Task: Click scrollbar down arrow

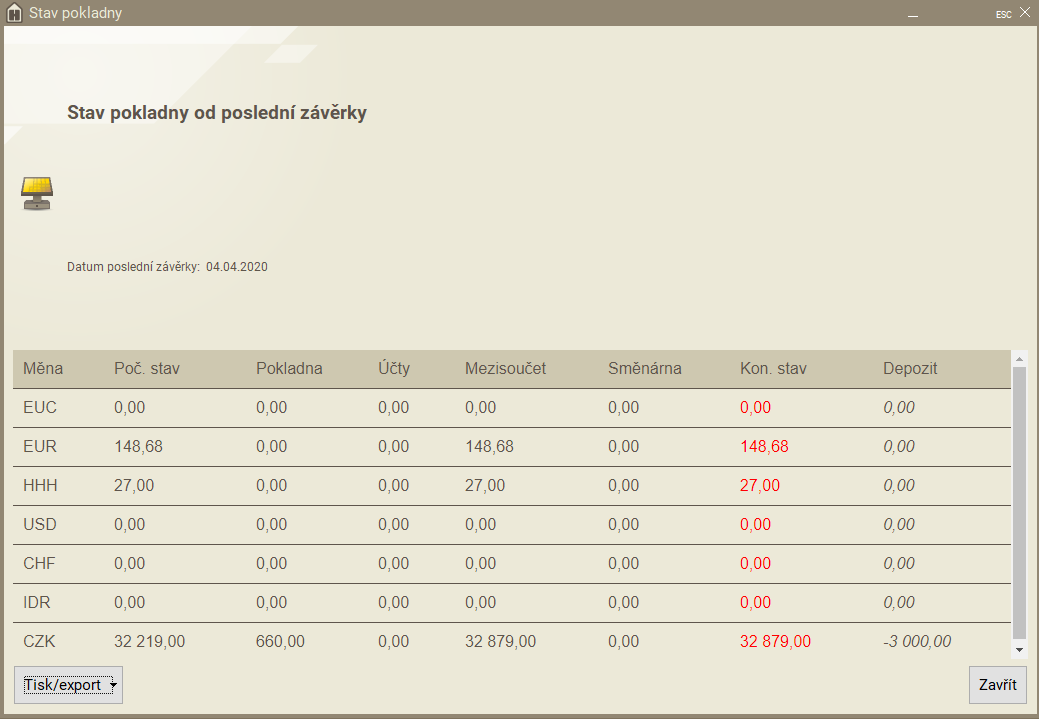Action: coord(1019,649)
